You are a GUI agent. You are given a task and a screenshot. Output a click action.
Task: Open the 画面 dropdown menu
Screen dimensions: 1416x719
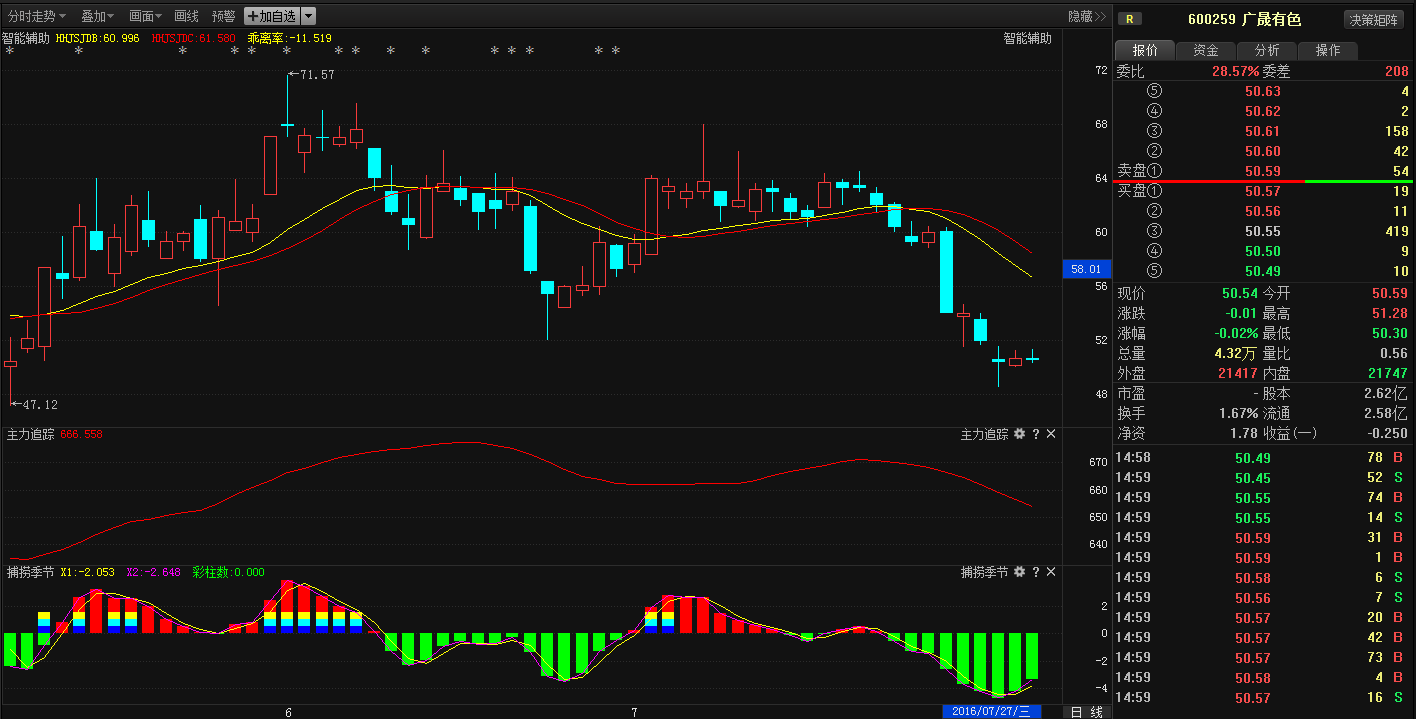(146, 16)
